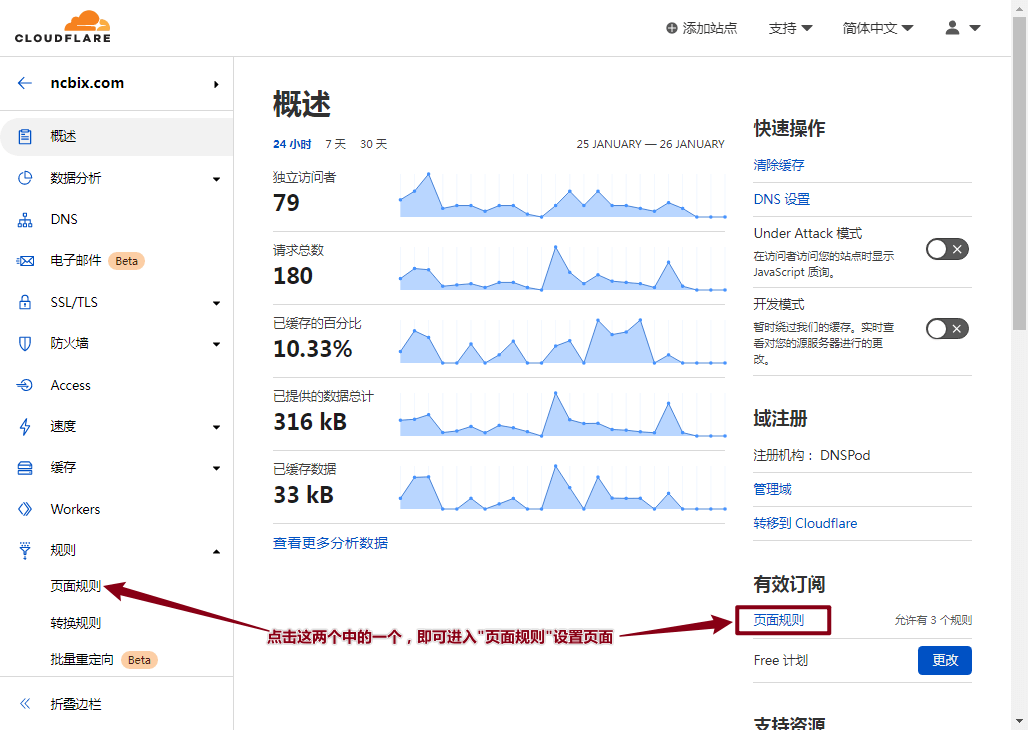Viewport: 1028px width, 730px height.
Task: Click the 规则 funnel icon
Action: 25,550
